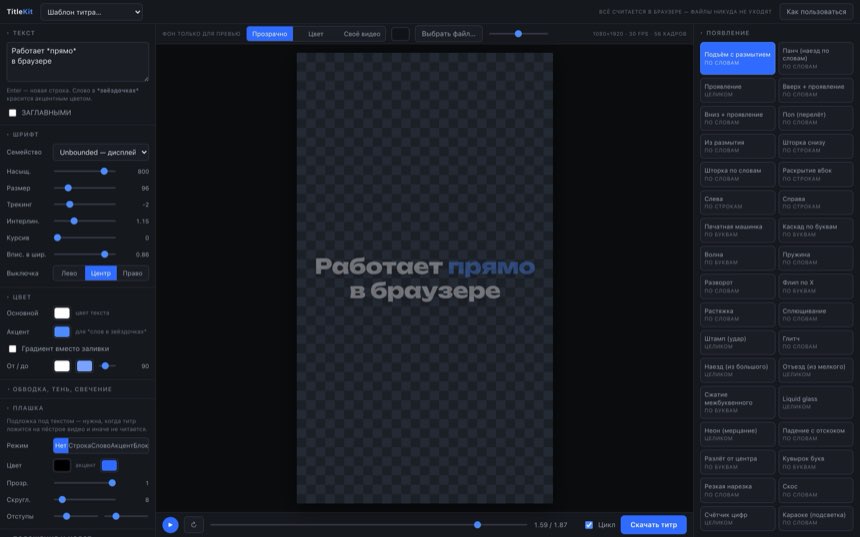This screenshot has width=860, height=537.
Task: Click the Скругл. corner radius slider
Action: 85,500
